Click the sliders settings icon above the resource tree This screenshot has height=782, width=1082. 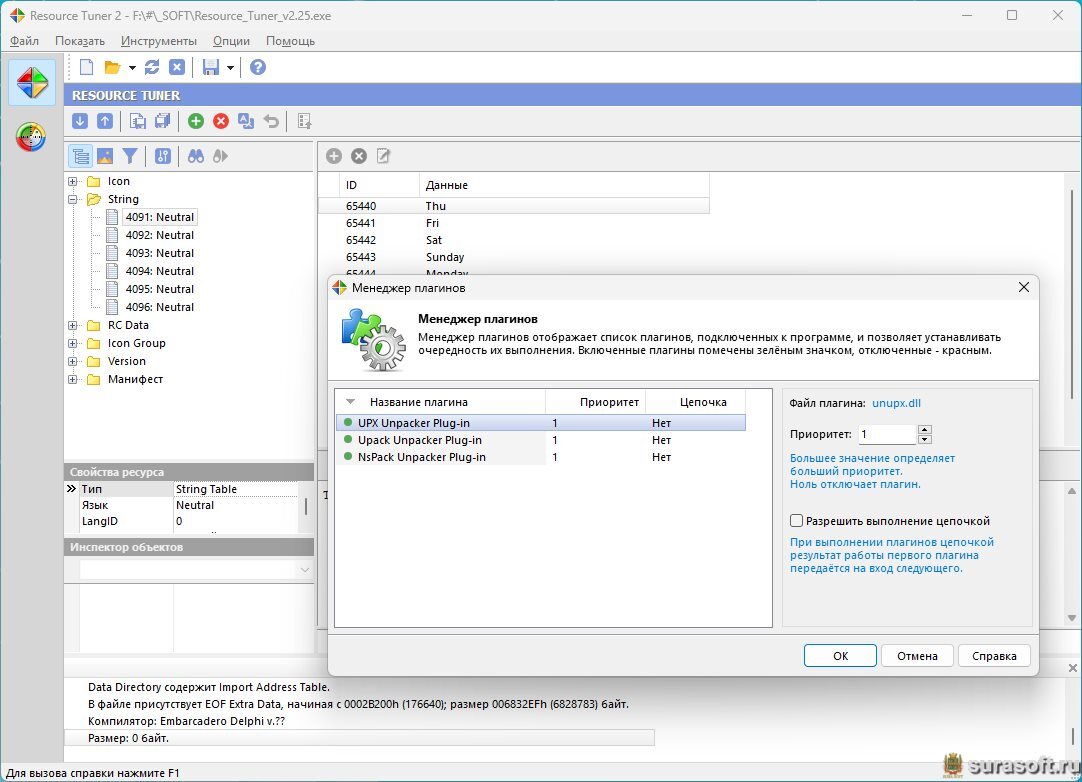[163, 157]
